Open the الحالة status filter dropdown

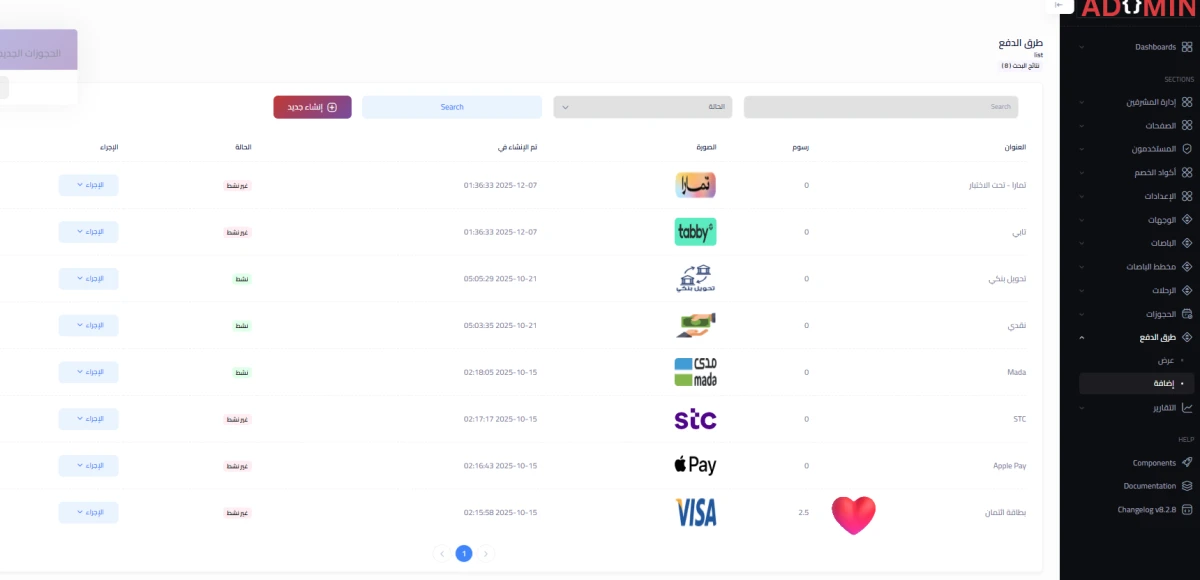pyautogui.click(x=642, y=107)
